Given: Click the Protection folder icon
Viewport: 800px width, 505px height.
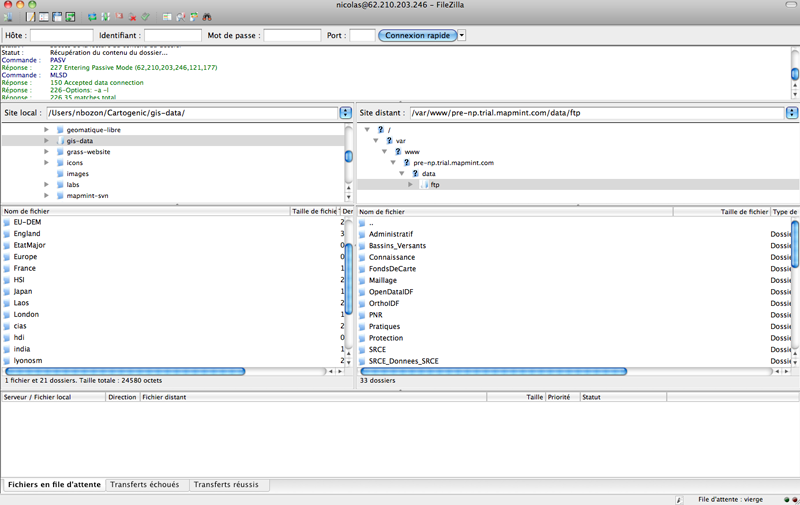Looking at the screenshot, I should (362, 338).
